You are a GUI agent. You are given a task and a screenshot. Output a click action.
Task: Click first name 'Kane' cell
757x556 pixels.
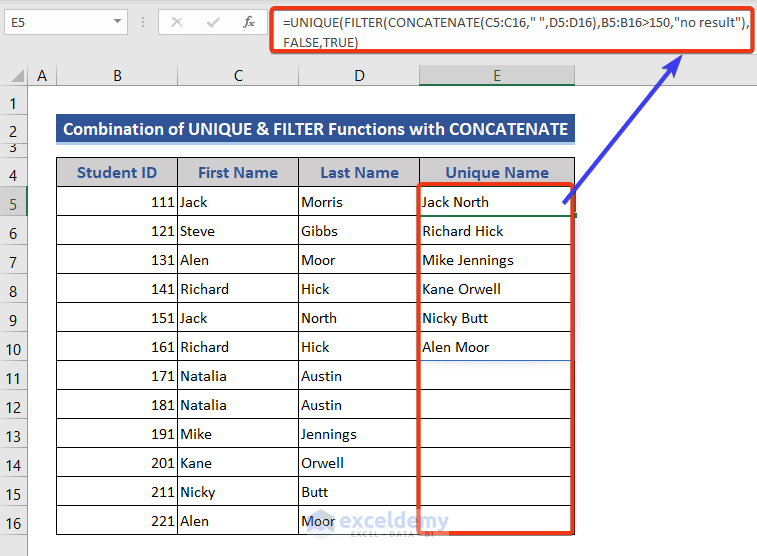click(238, 462)
